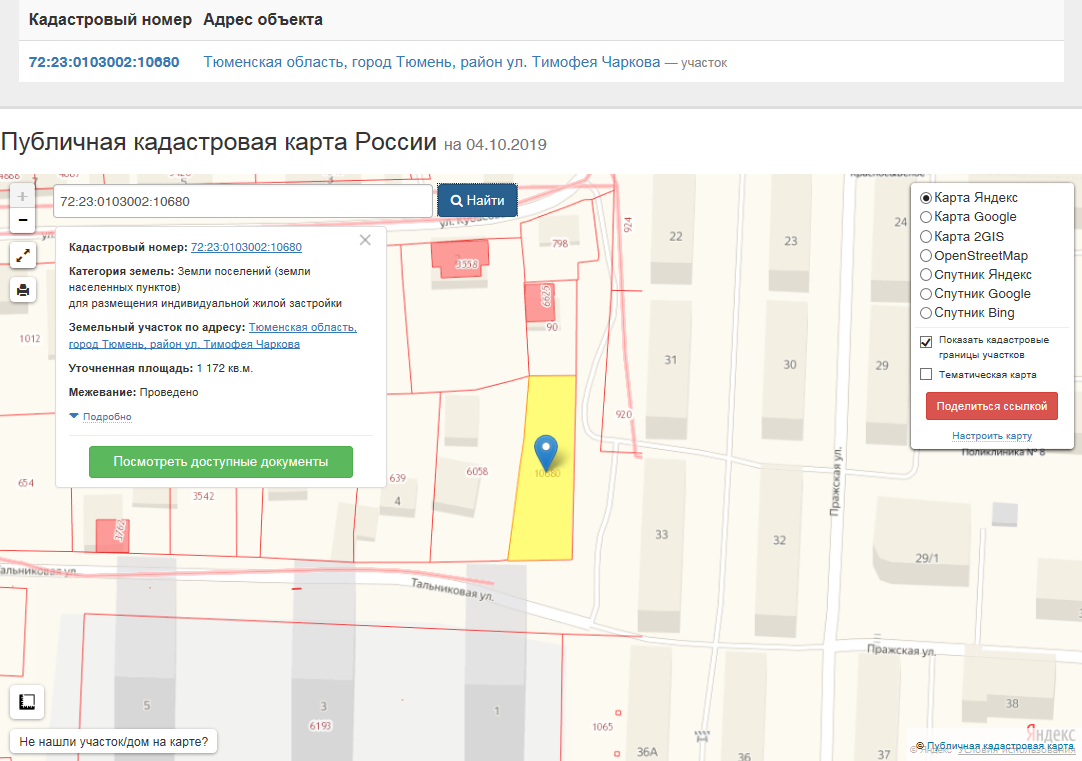Click building 29/1 on the map
Image resolution: width=1082 pixels, height=761 pixels.
pyautogui.click(x=927, y=558)
